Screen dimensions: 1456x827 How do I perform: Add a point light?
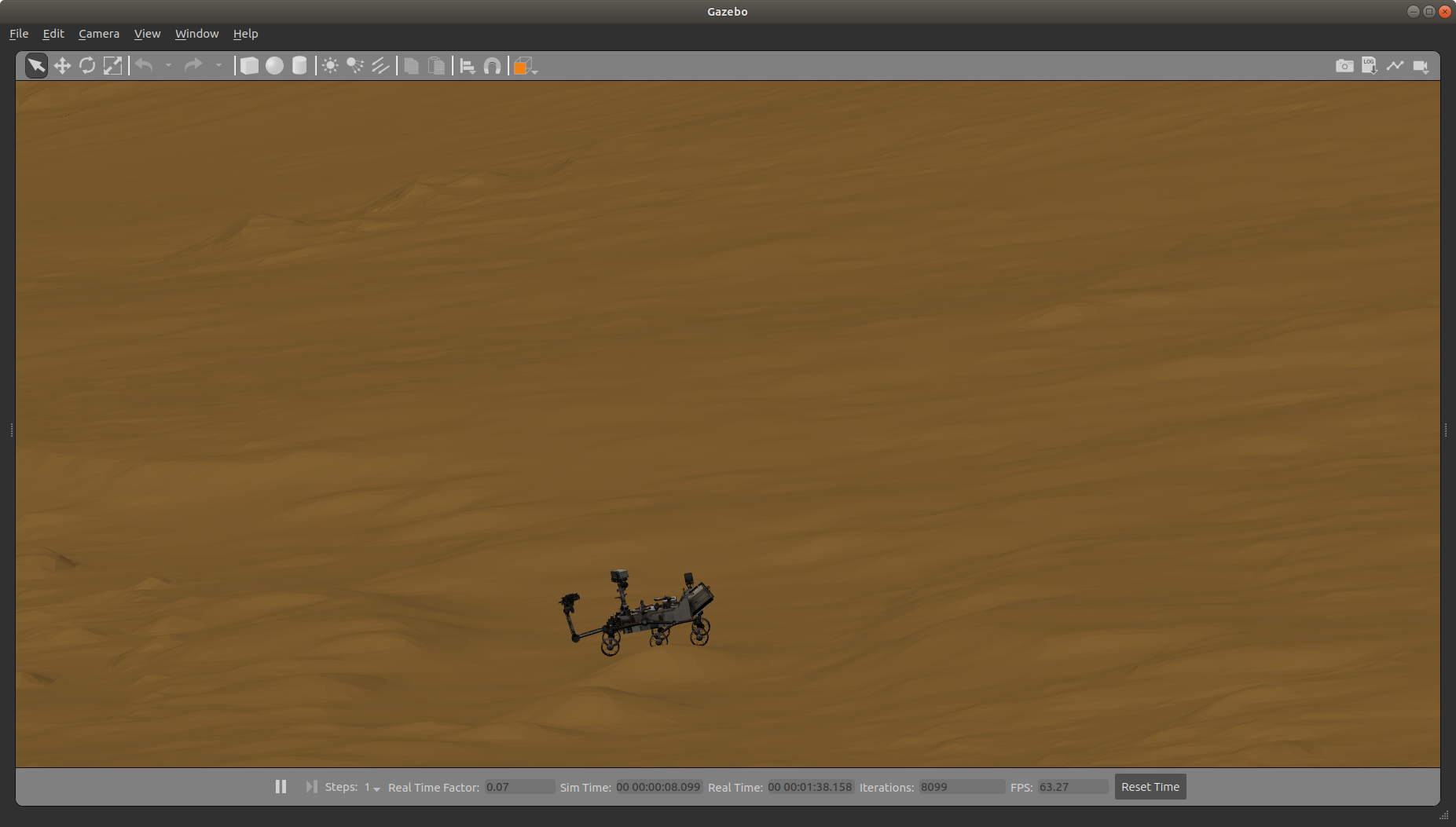pos(330,66)
